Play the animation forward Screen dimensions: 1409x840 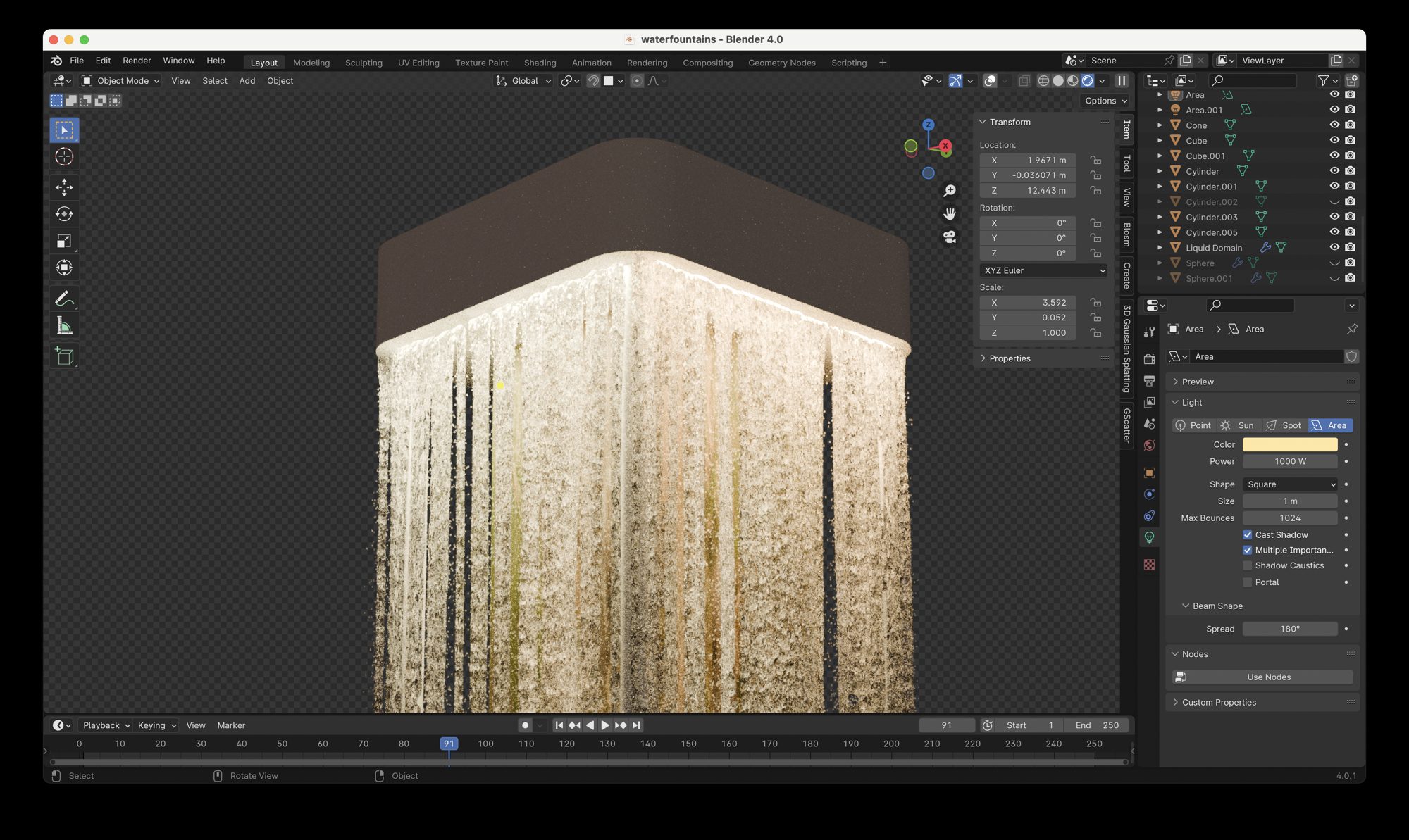[605, 725]
